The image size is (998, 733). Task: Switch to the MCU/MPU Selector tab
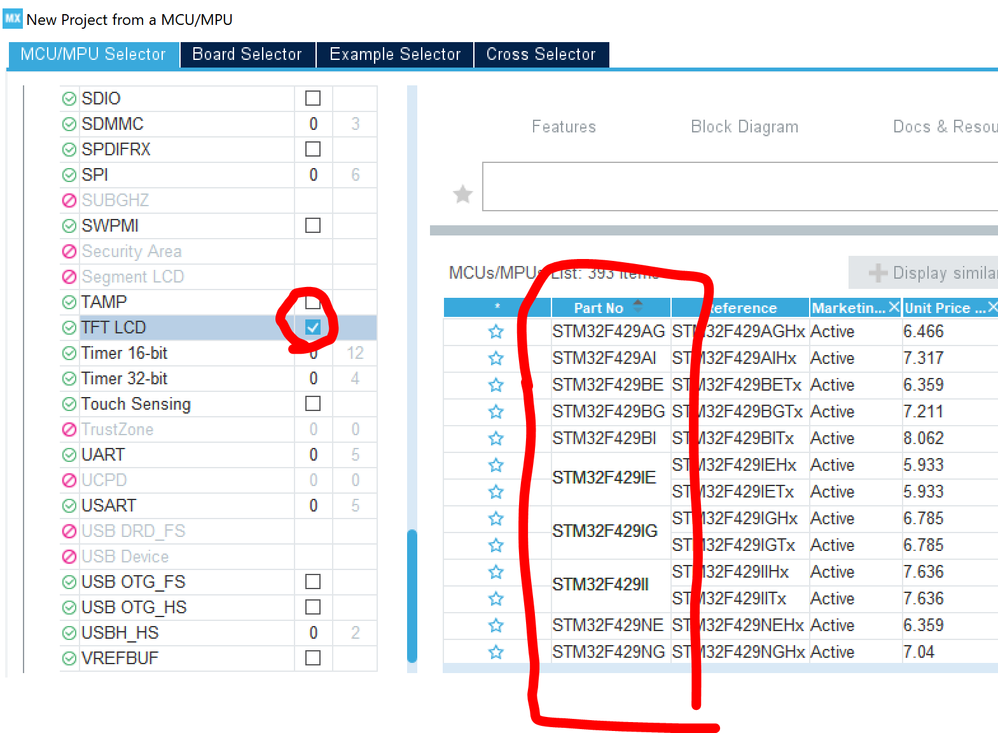[x=93, y=55]
